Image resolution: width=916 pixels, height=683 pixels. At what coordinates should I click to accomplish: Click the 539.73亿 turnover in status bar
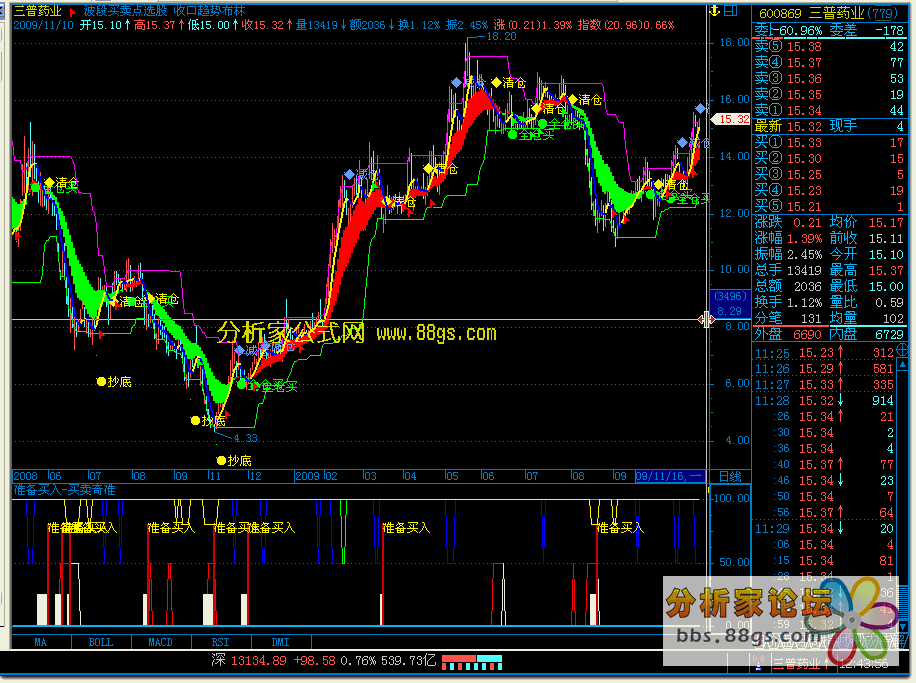pyautogui.click(x=408, y=661)
